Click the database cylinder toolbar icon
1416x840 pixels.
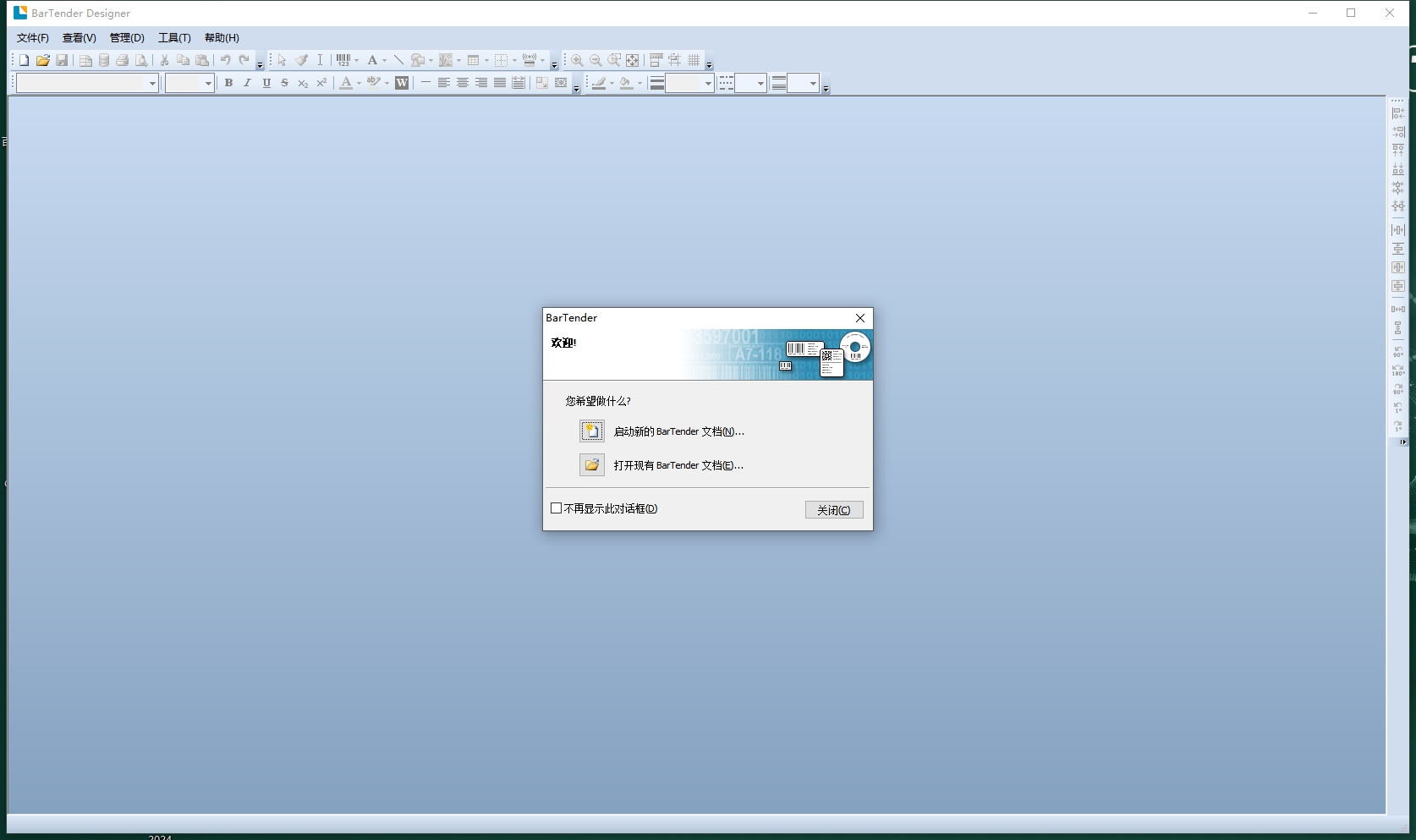coord(104,60)
